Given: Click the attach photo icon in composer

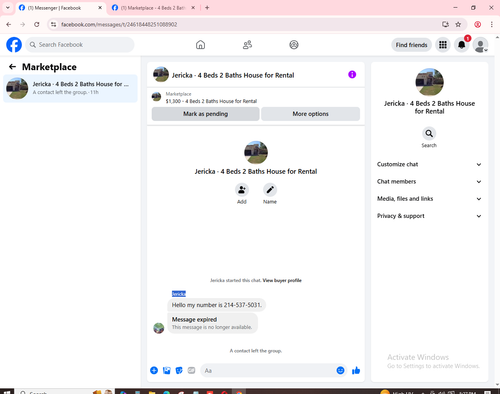Looking at the screenshot, I should 167,370.
